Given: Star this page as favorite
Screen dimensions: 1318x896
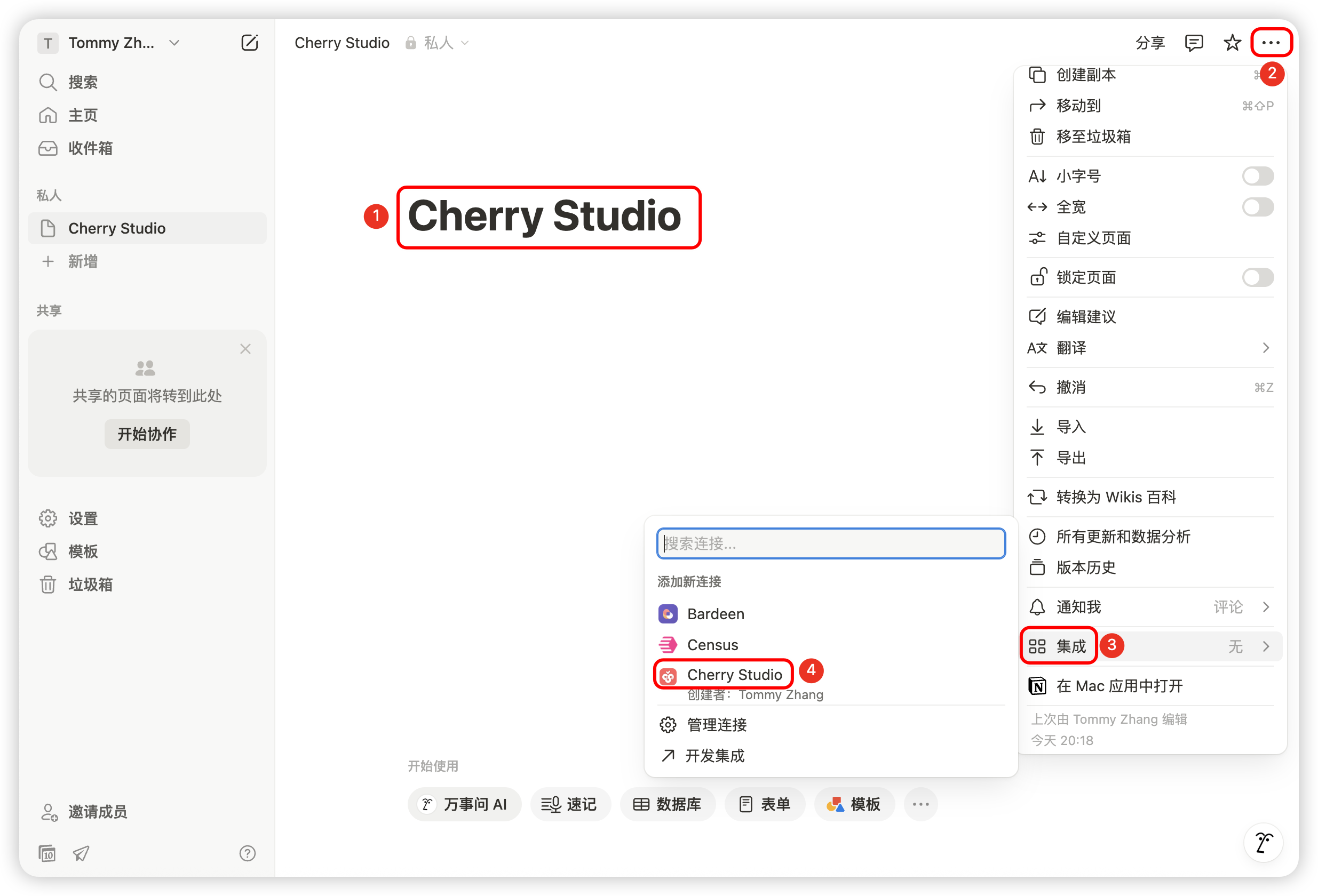Looking at the screenshot, I should [x=1232, y=43].
